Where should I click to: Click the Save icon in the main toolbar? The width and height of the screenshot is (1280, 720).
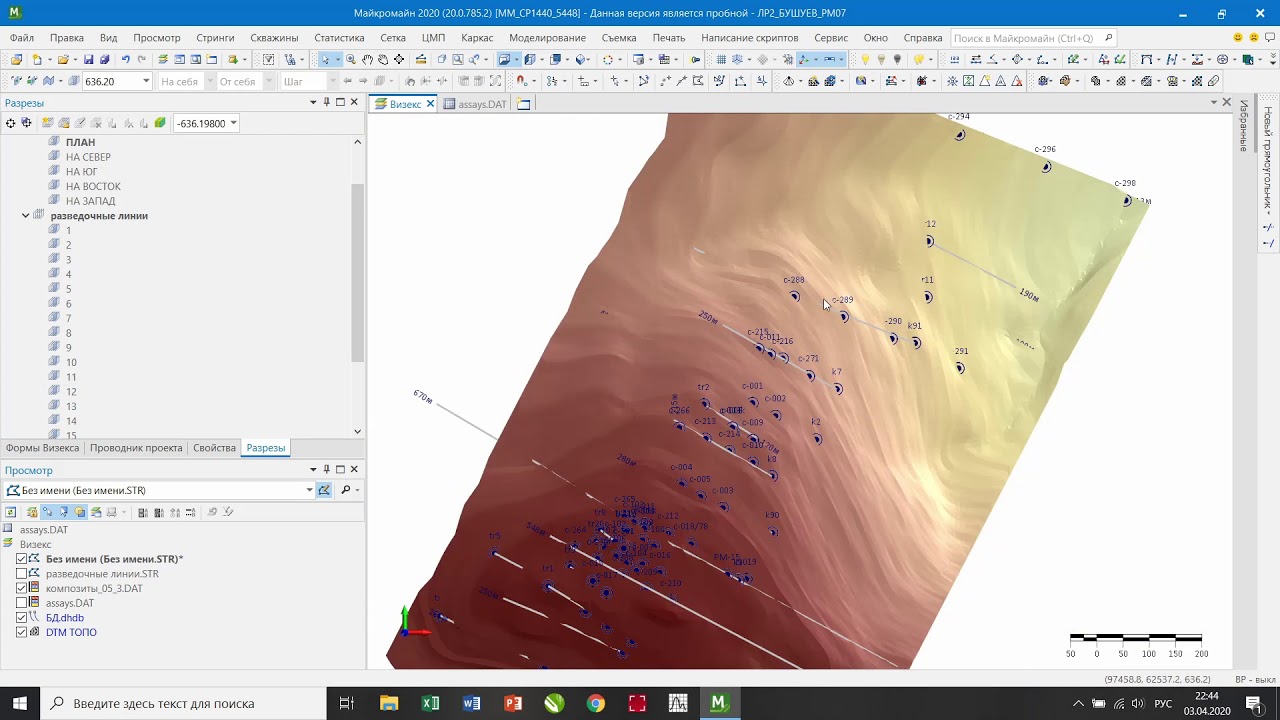tap(89, 60)
